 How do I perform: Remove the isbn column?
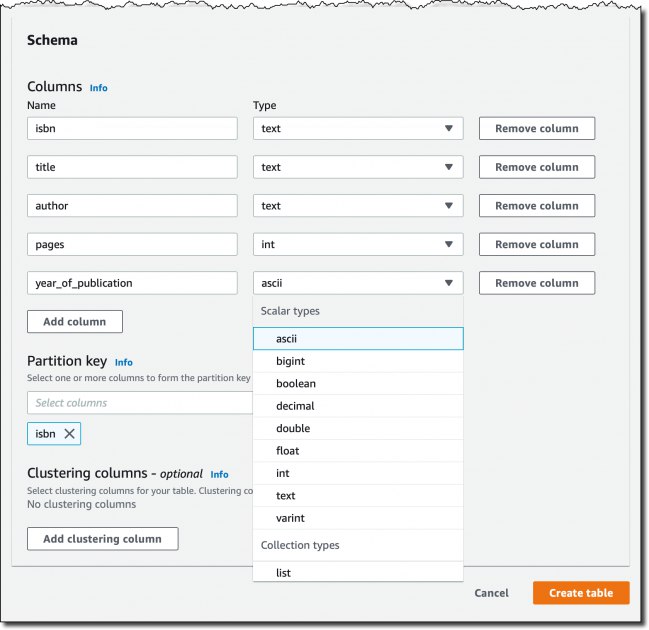(x=537, y=128)
